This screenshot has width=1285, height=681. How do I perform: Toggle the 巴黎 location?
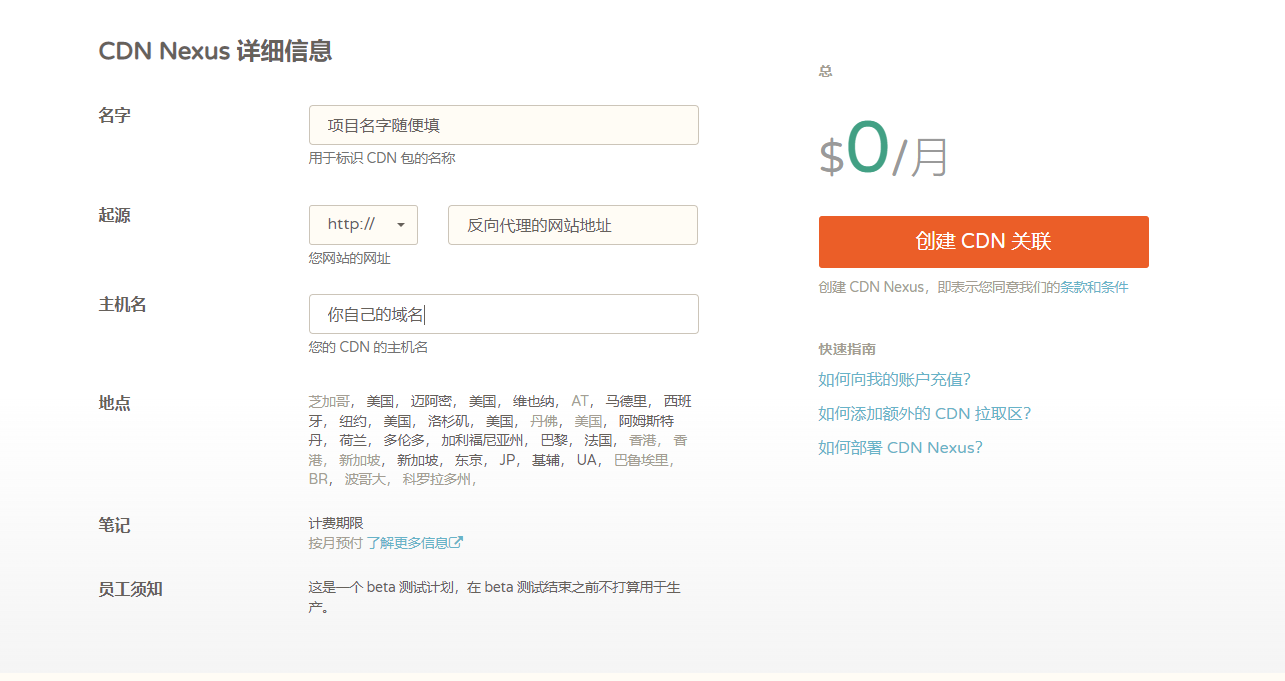pos(554,440)
